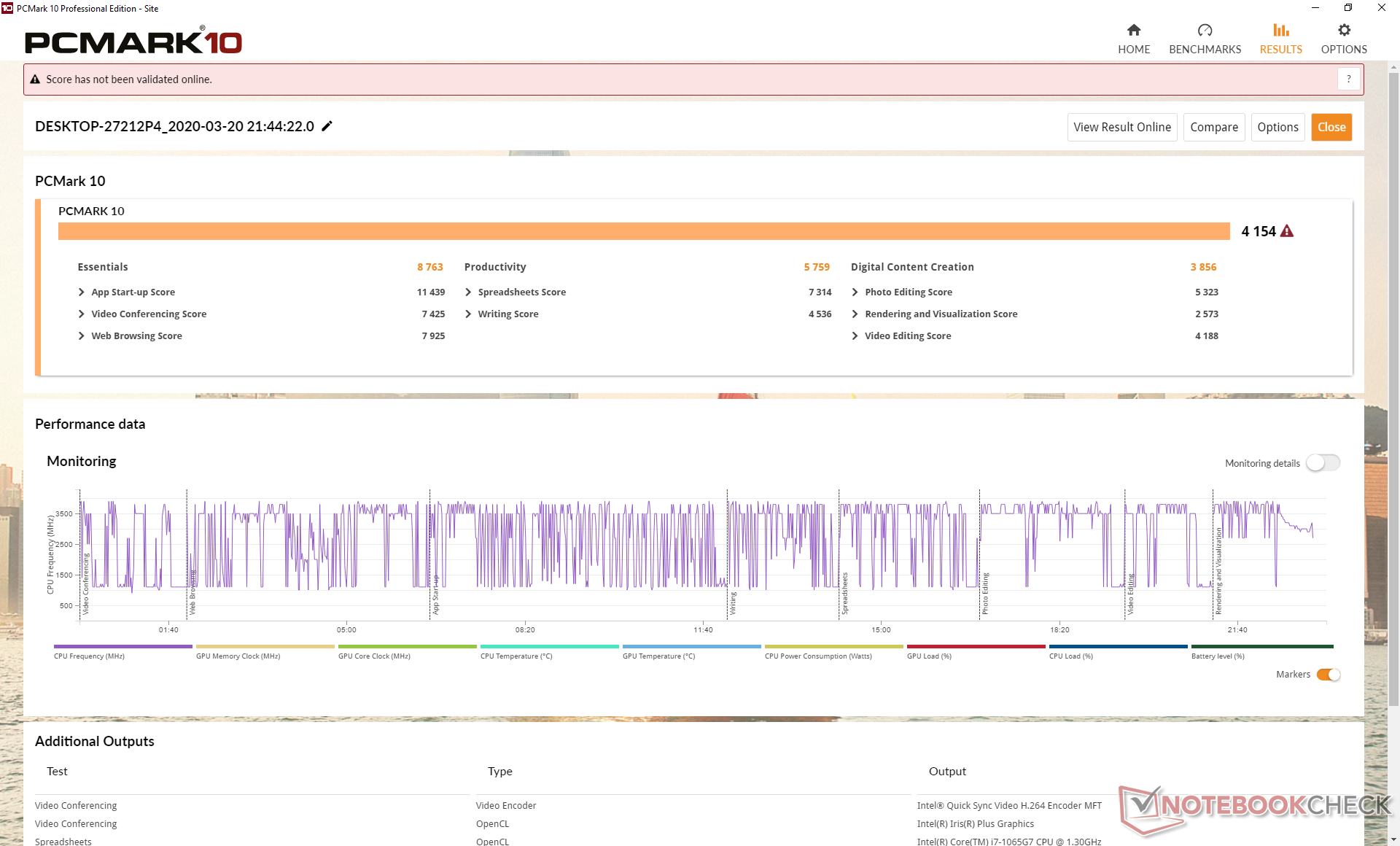The image size is (1400, 846).
Task: Click the orange Close button
Action: tap(1331, 127)
